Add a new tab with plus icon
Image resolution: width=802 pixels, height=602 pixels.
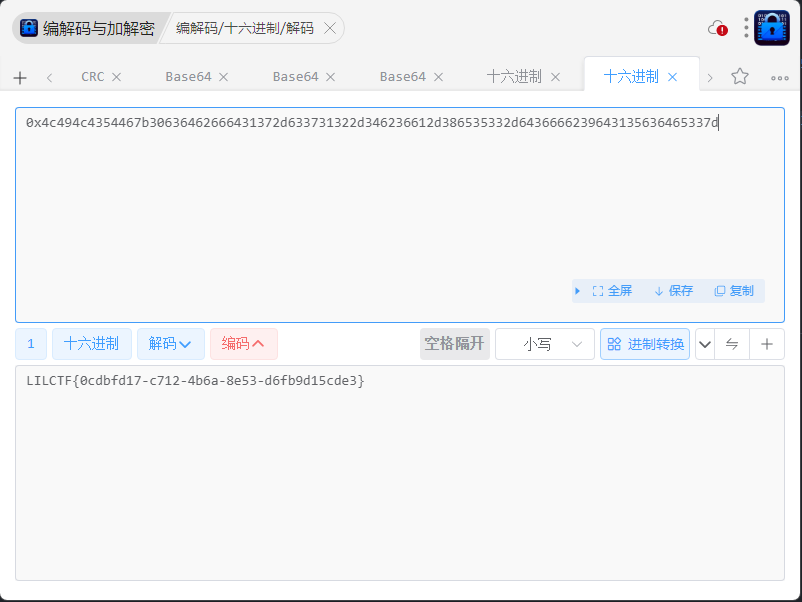tap(20, 78)
